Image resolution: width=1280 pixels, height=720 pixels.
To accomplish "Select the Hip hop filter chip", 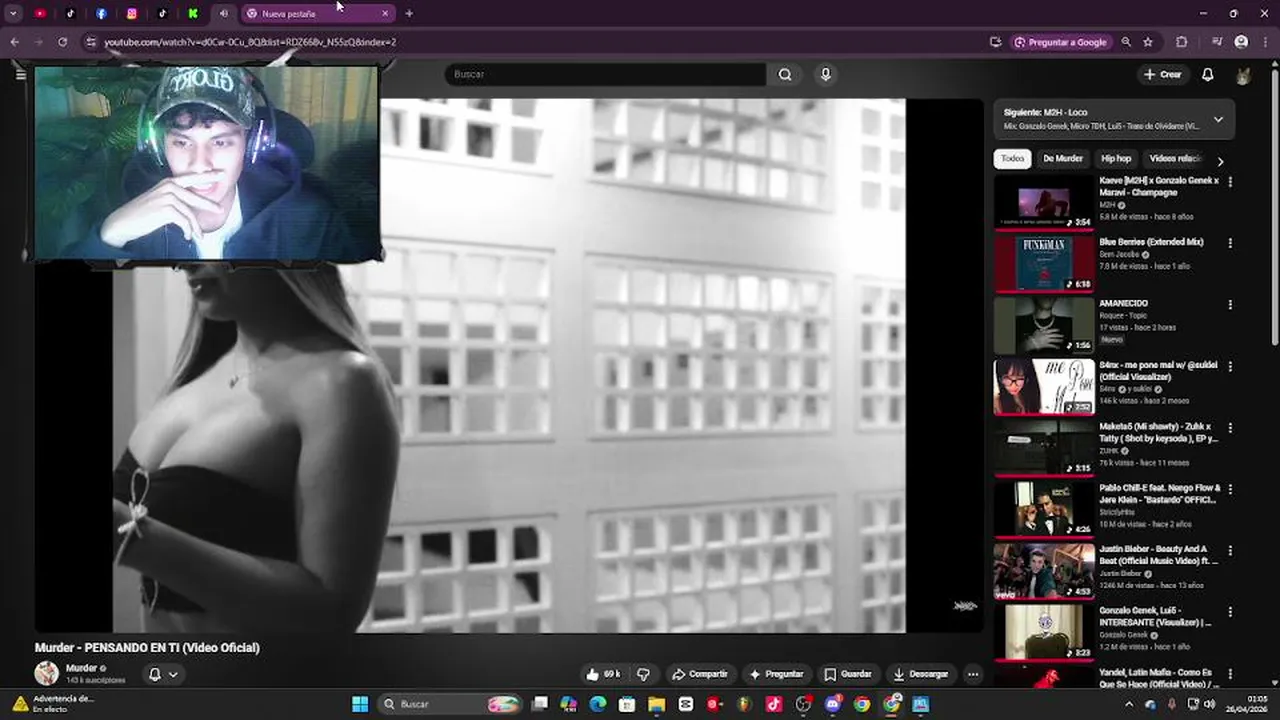I will 1116,158.
